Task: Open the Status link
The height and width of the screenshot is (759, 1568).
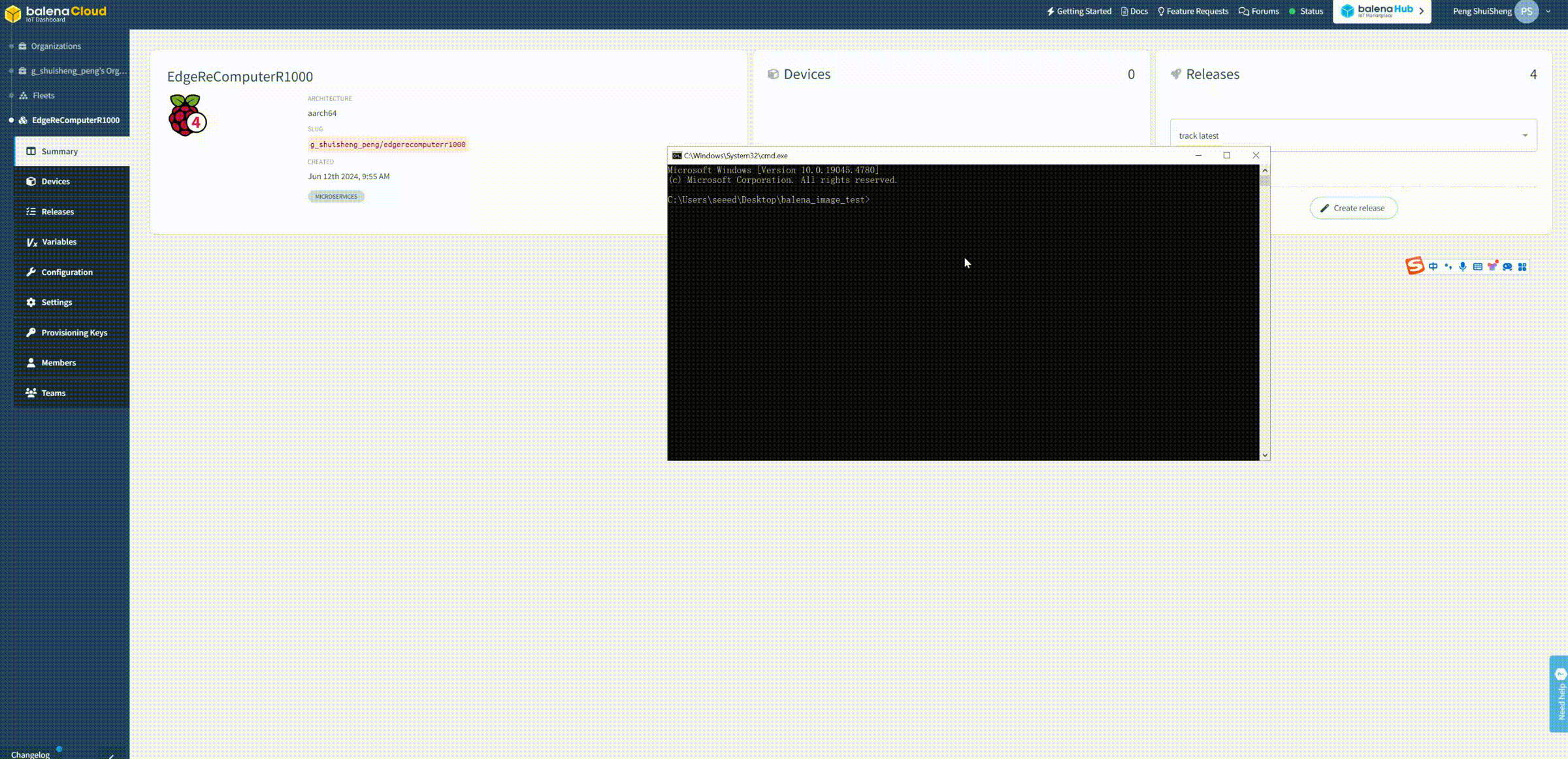Action: pyautogui.click(x=1306, y=11)
